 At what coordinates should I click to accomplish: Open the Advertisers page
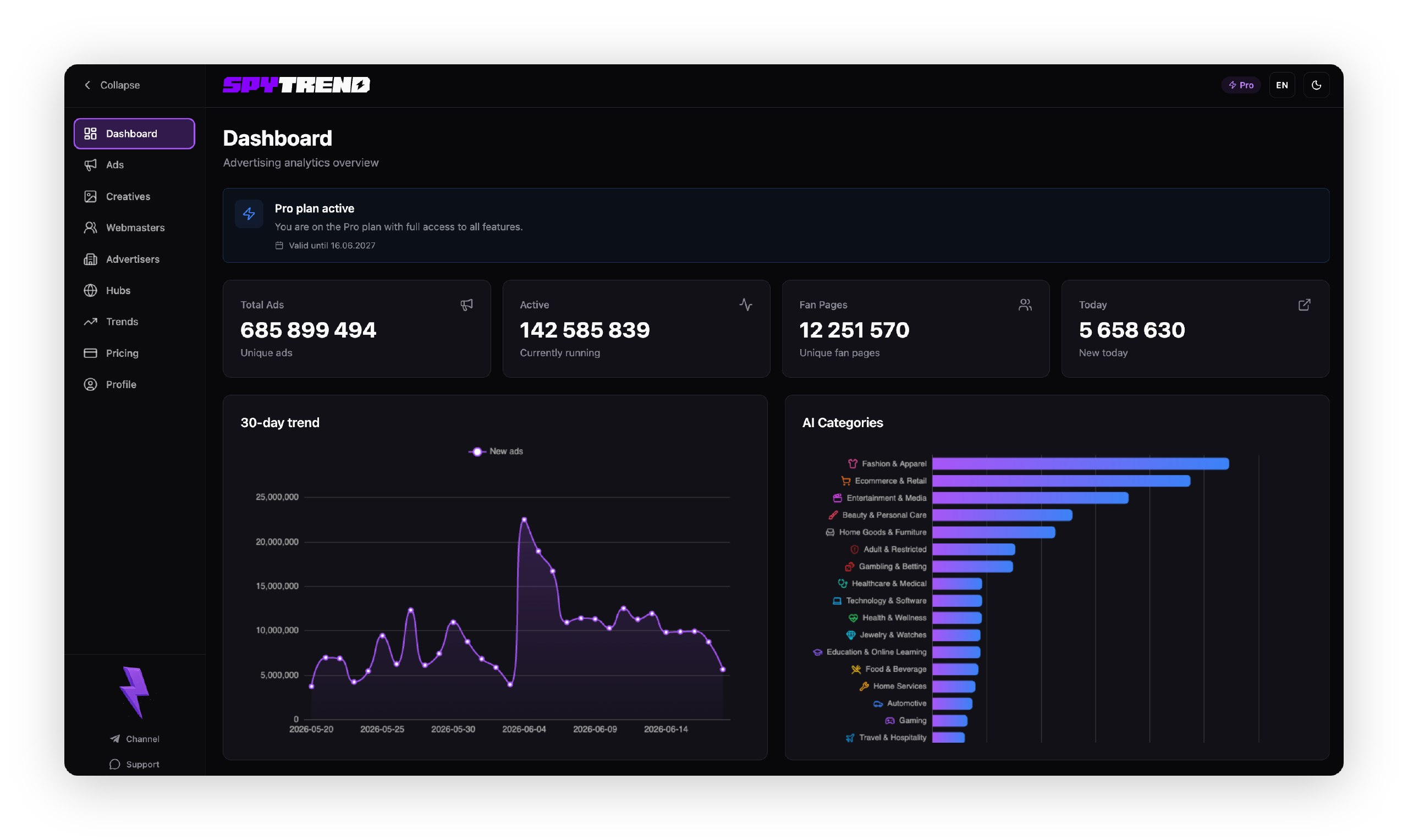(x=134, y=259)
